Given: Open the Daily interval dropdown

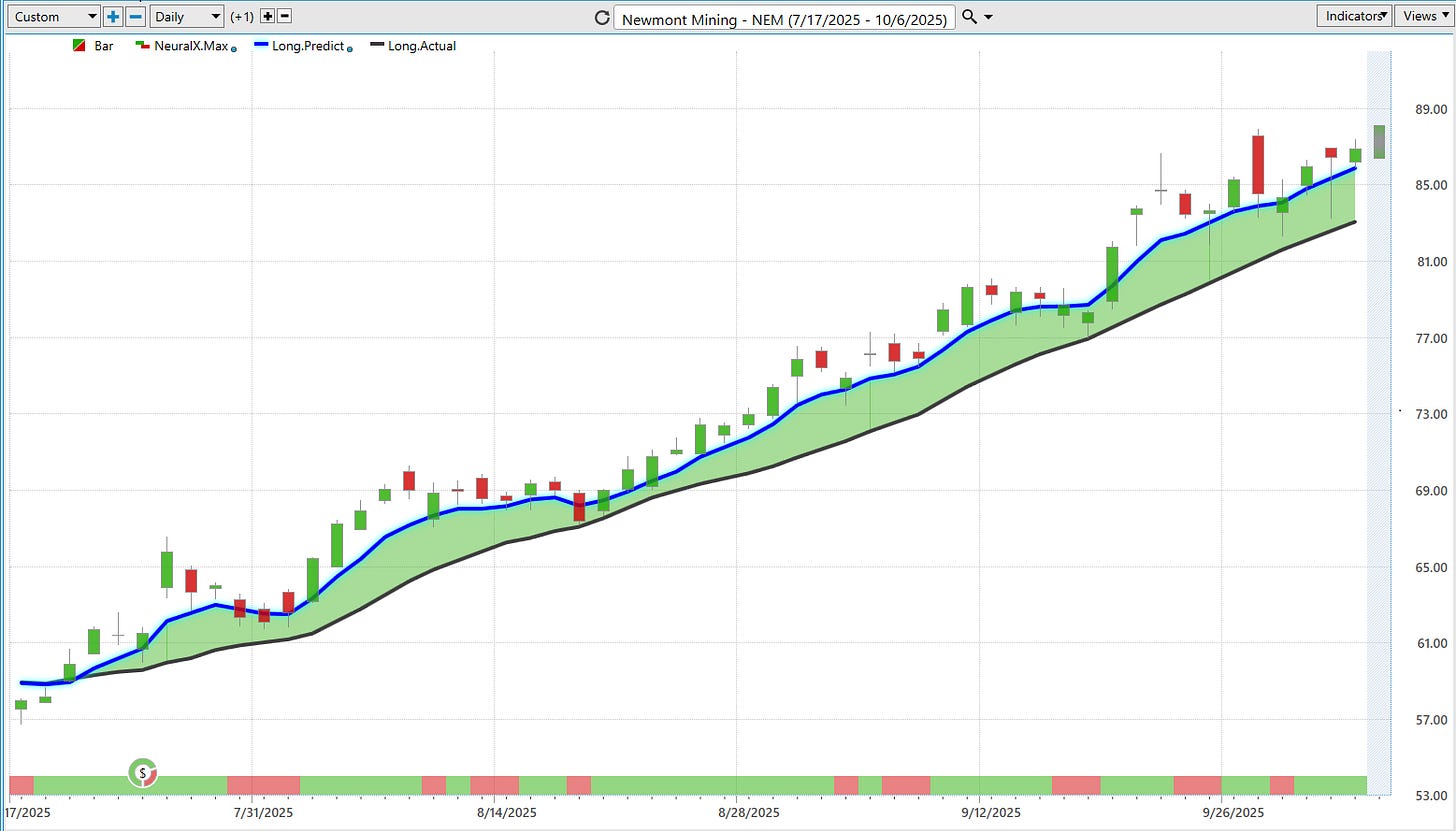Looking at the screenshot, I should [x=187, y=16].
